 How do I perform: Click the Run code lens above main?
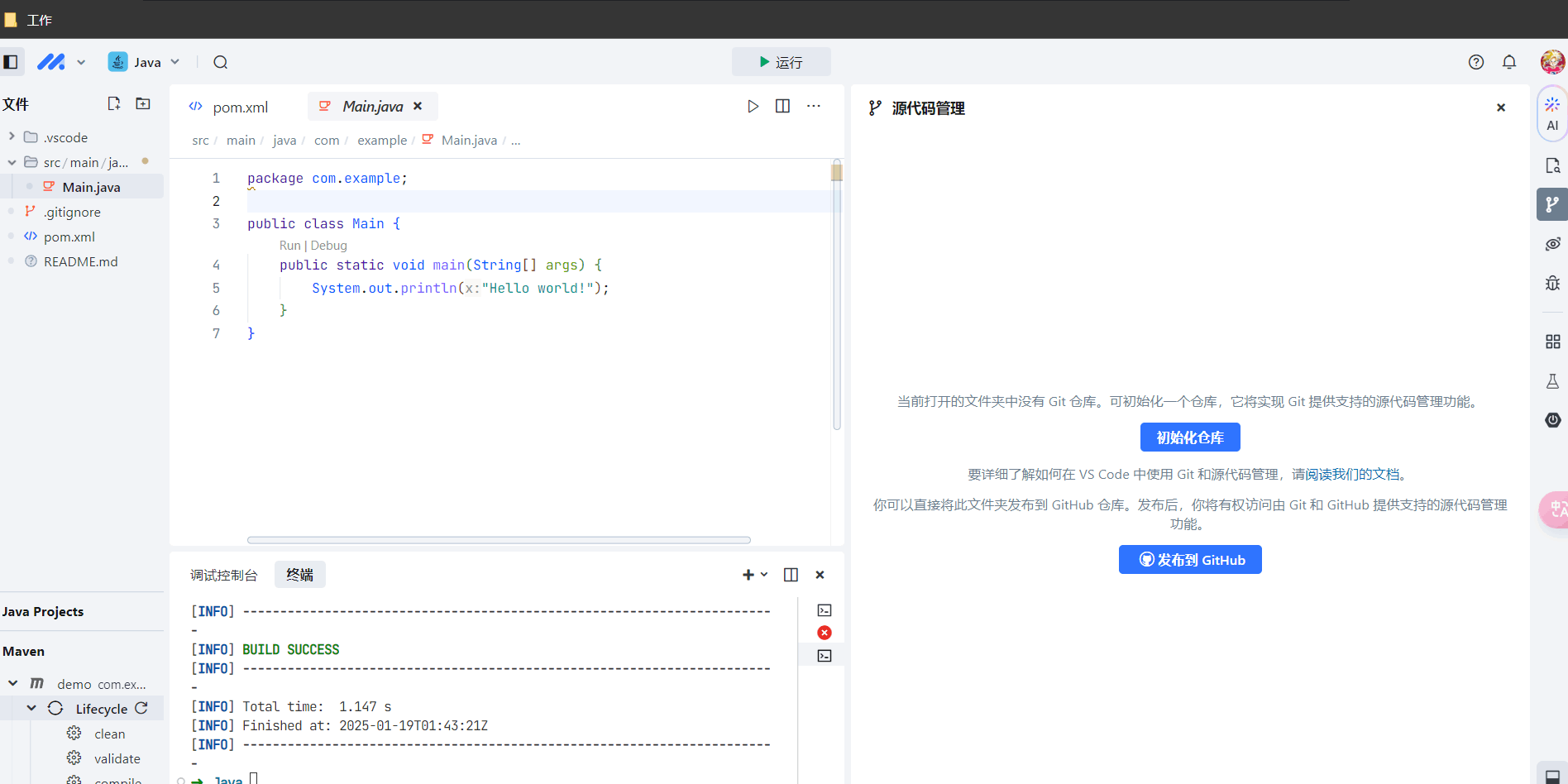click(289, 246)
